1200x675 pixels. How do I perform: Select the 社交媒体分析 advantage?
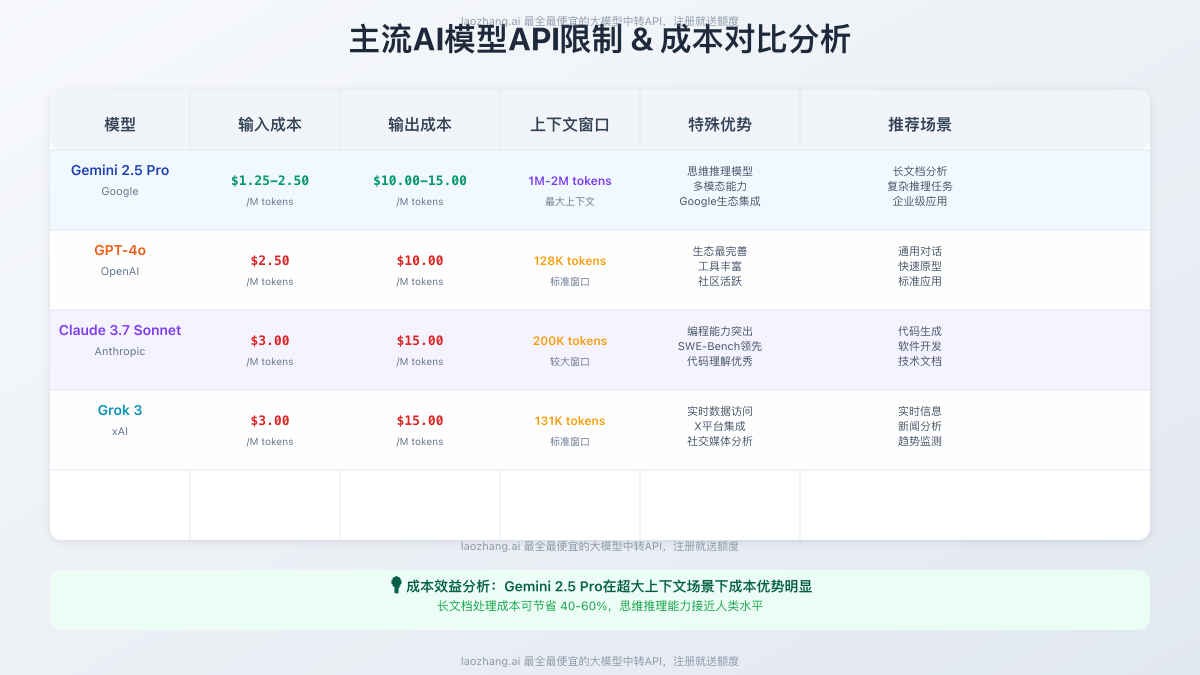point(720,441)
